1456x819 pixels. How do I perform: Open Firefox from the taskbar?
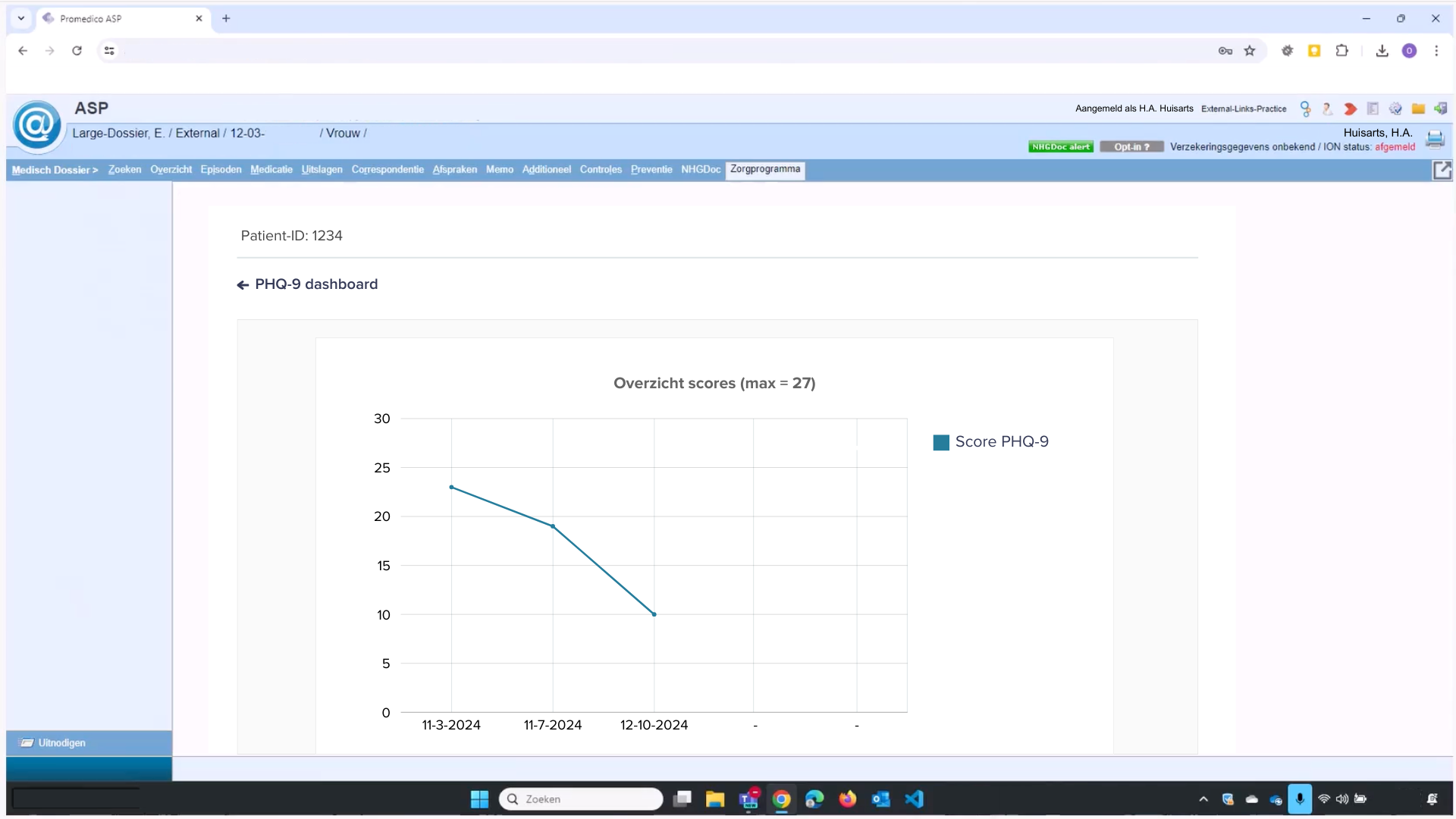pyautogui.click(x=847, y=799)
